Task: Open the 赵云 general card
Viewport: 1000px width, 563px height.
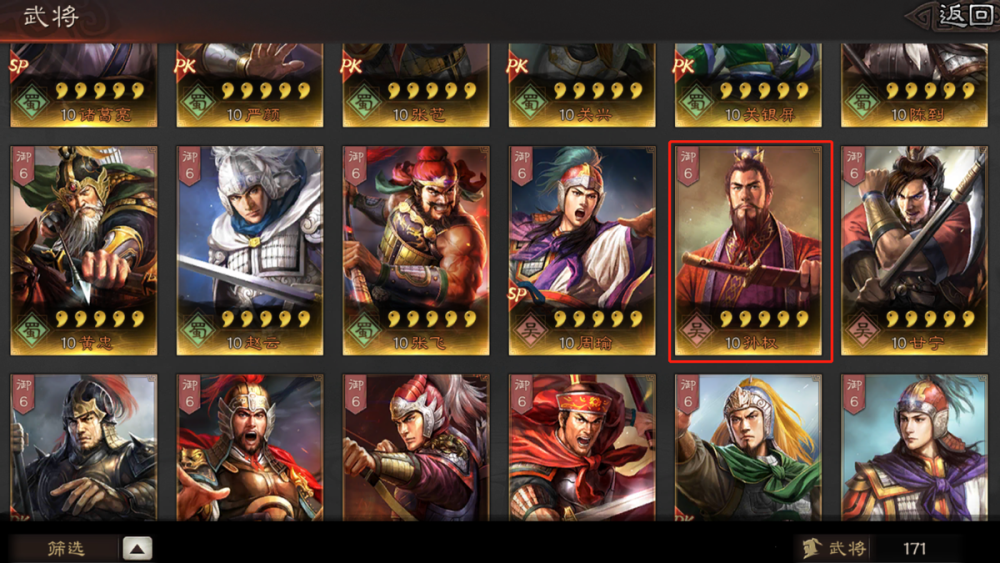Action: click(250, 251)
